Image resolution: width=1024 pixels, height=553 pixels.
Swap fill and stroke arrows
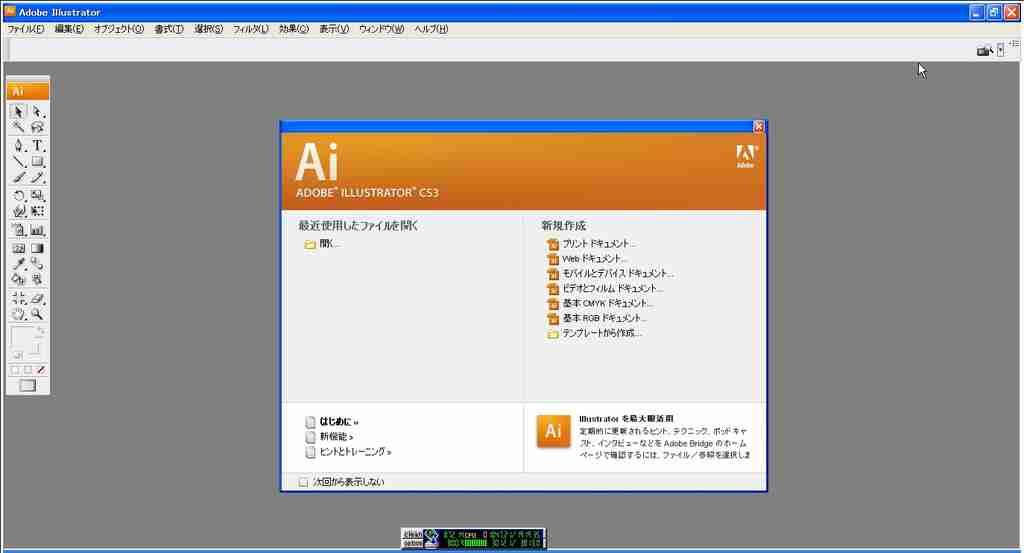tap(40, 331)
